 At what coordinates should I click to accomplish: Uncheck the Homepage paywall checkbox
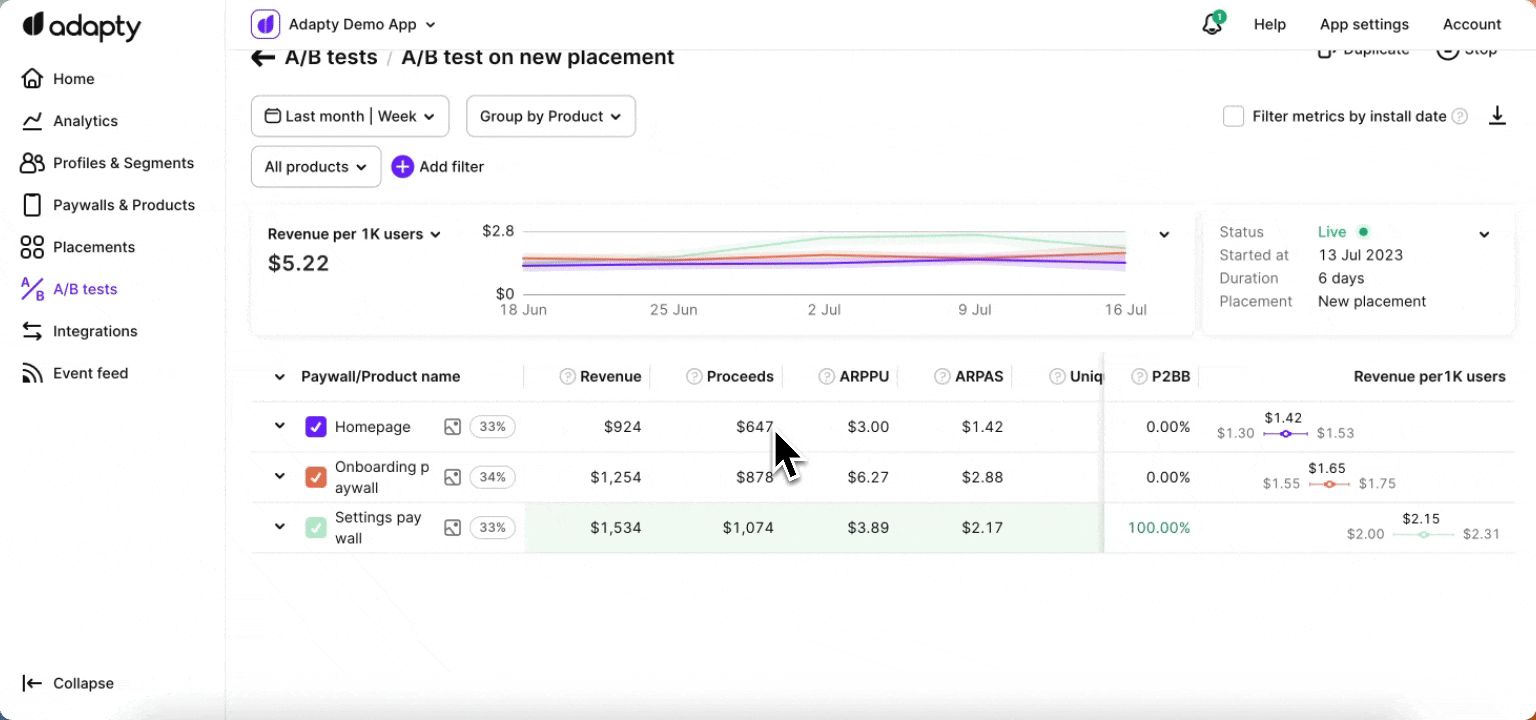pyautogui.click(x=316, y=427)
